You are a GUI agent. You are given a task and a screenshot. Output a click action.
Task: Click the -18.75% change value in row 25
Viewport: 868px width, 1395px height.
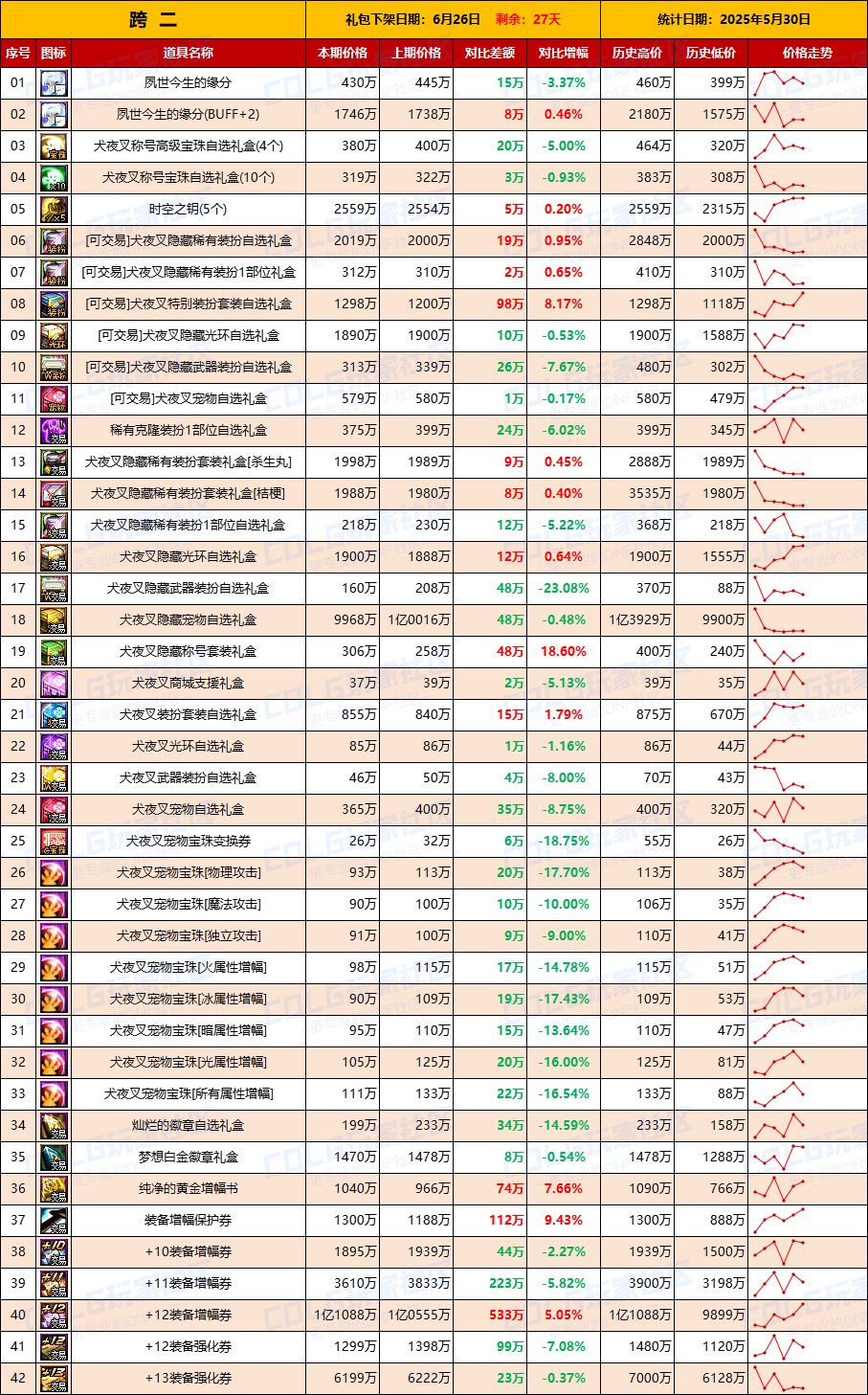point(563,842)
